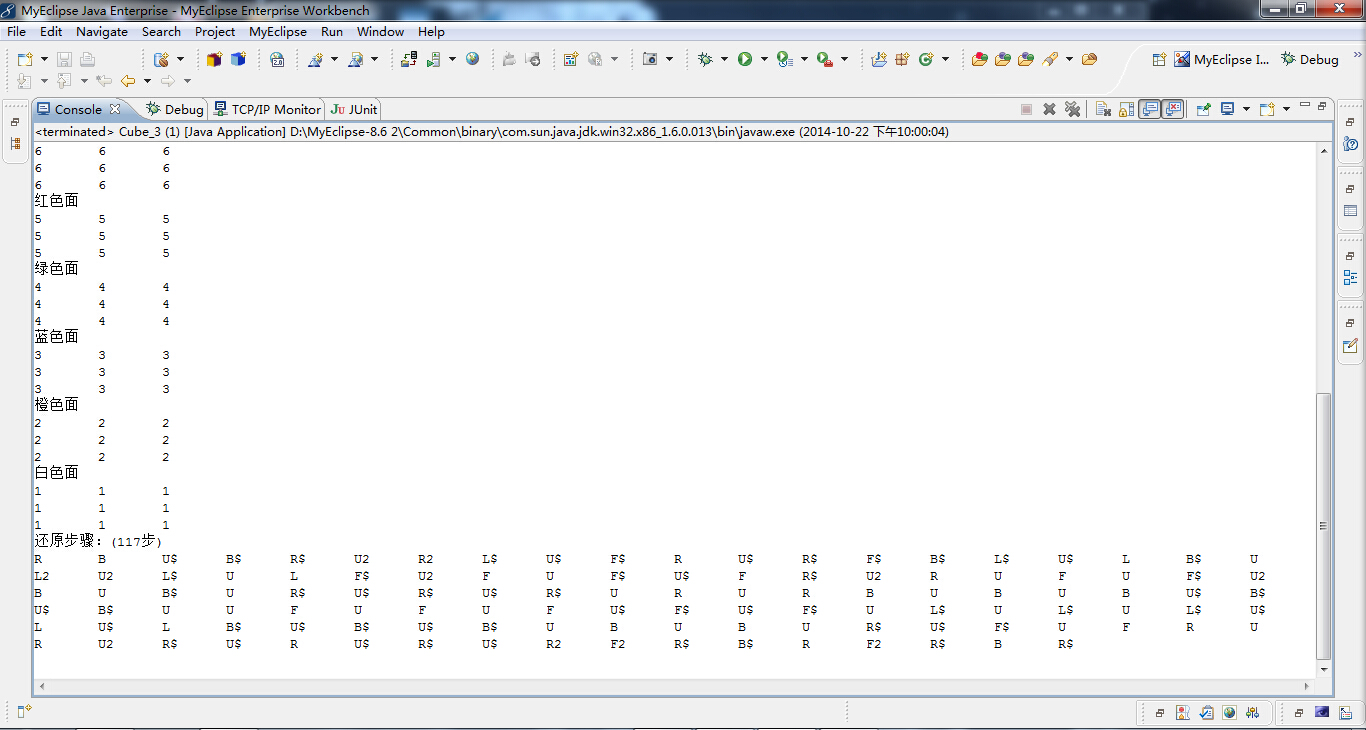Click the green Run button icon

pos(745,60)
